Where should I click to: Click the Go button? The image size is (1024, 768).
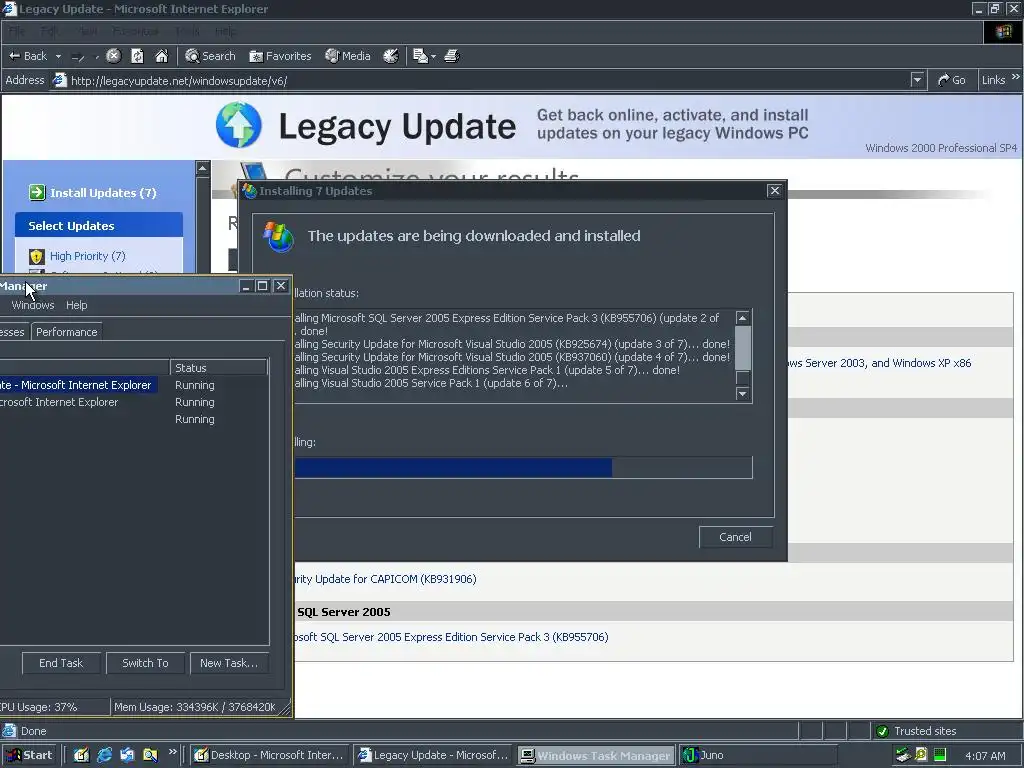952,80
